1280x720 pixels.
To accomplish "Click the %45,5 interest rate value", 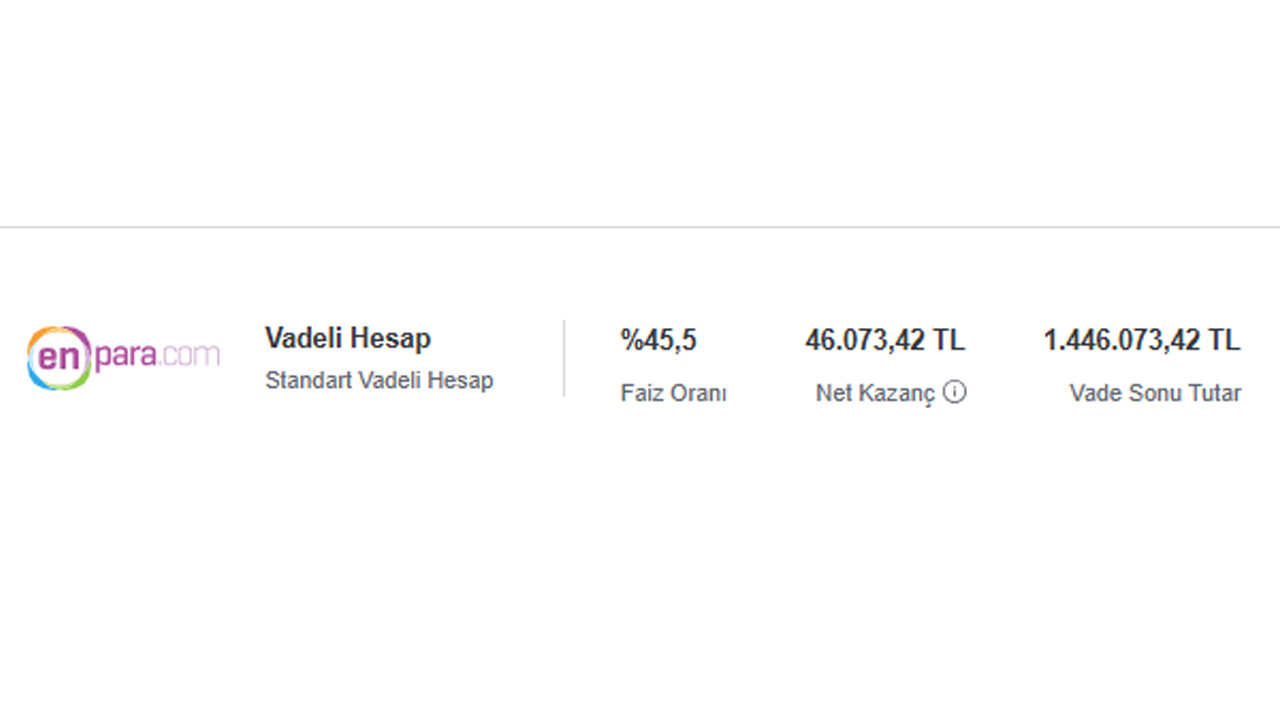I will [x=658, y=340].
